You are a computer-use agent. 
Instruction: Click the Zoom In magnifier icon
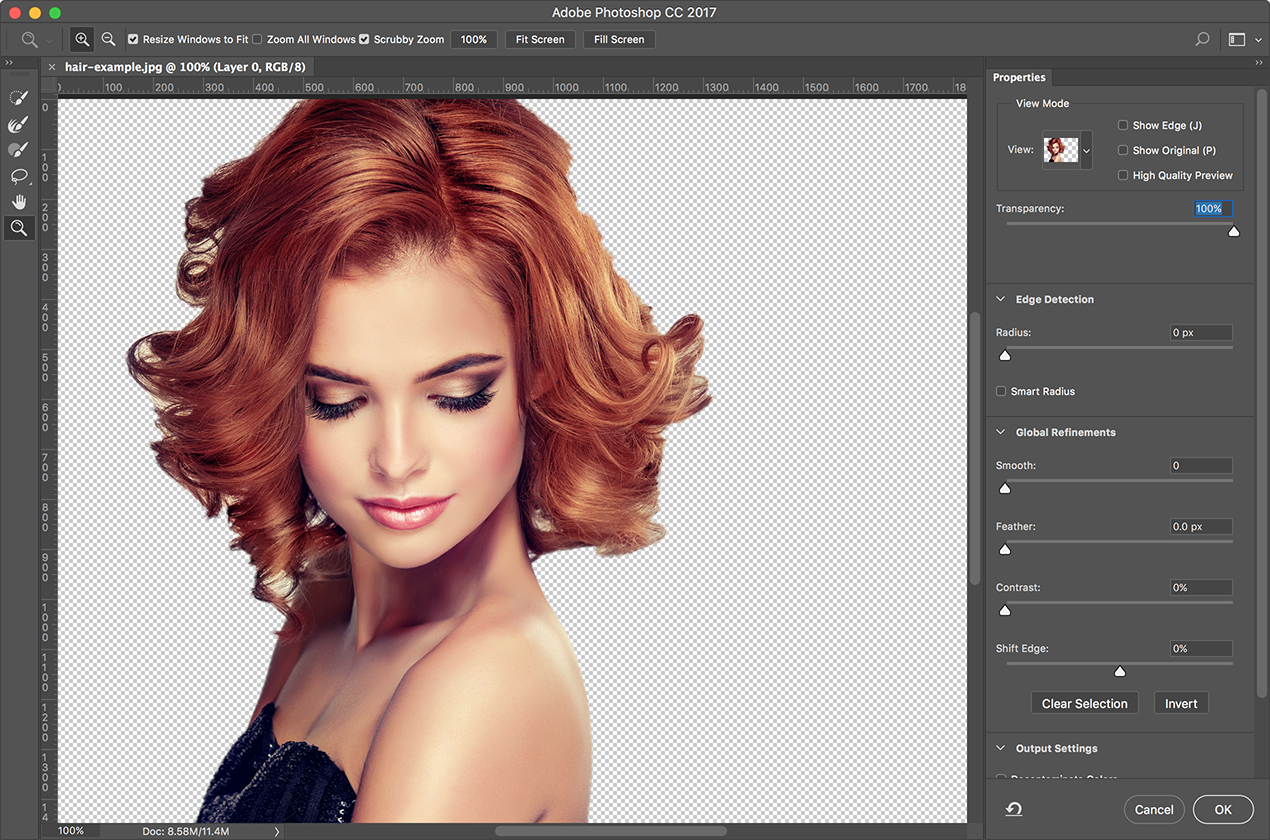[82, 40]
